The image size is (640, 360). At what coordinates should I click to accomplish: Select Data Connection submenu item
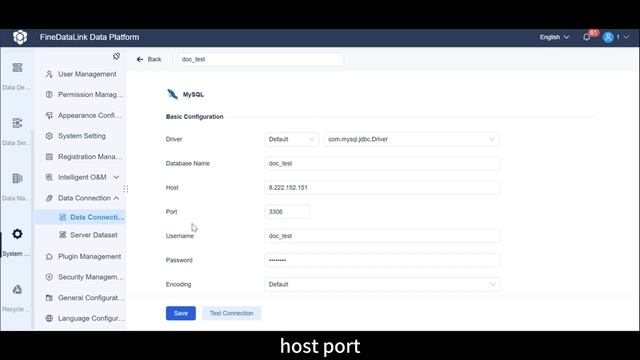point(80,217)
